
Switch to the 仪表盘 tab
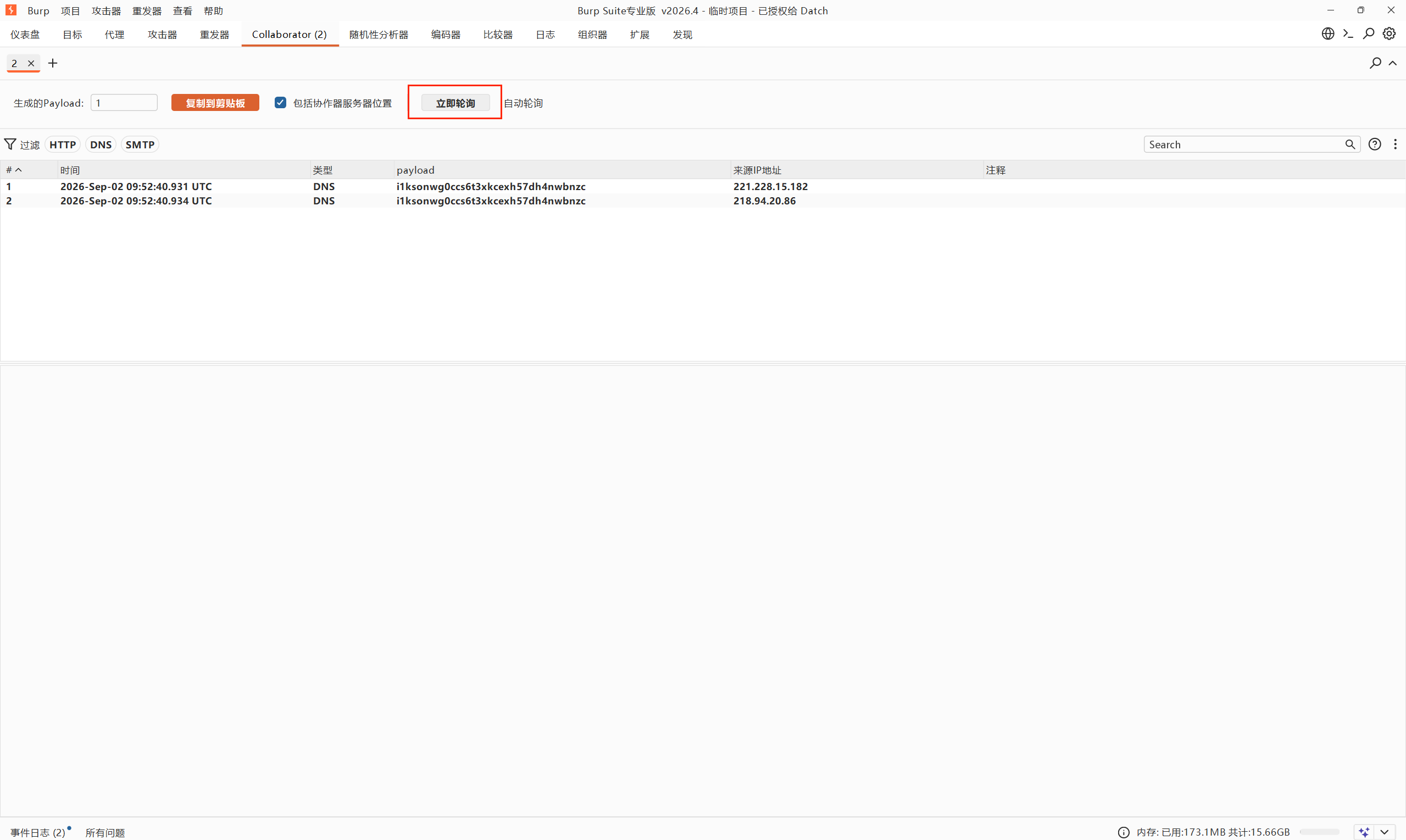click(25, 35)
